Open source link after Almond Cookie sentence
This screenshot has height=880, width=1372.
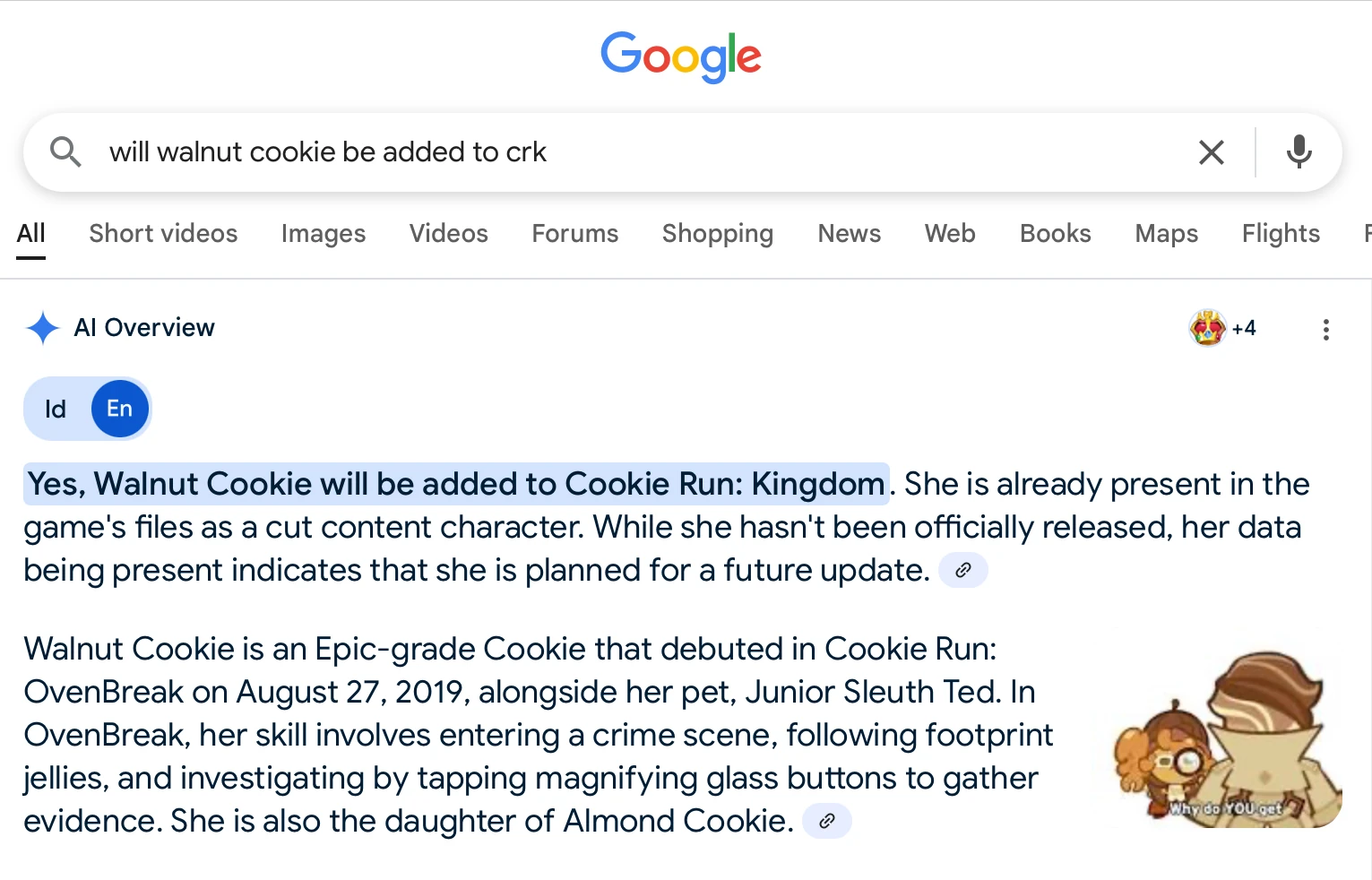click(826, 821)
